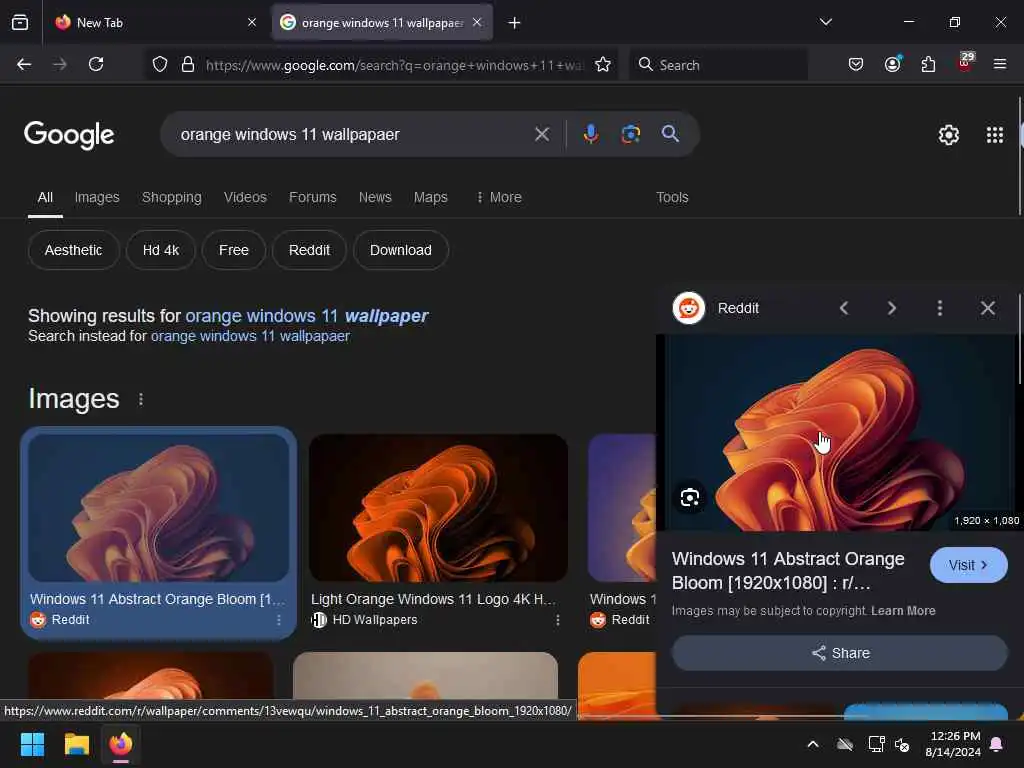Open File Explorer from taskbar
Screen dimensions: 1024x768
(76, 744)
